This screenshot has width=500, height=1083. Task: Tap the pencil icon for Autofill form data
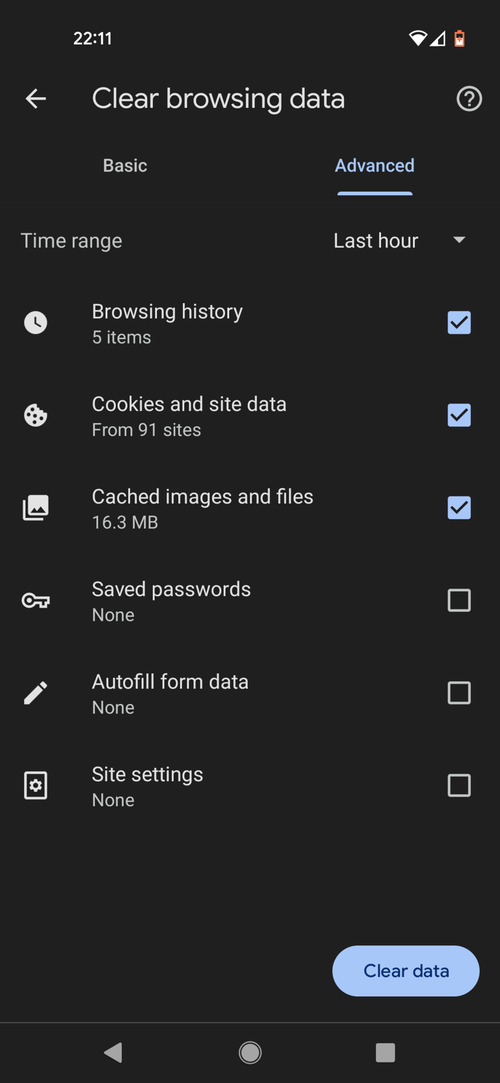pyautogui.click(x=35, y=693)
